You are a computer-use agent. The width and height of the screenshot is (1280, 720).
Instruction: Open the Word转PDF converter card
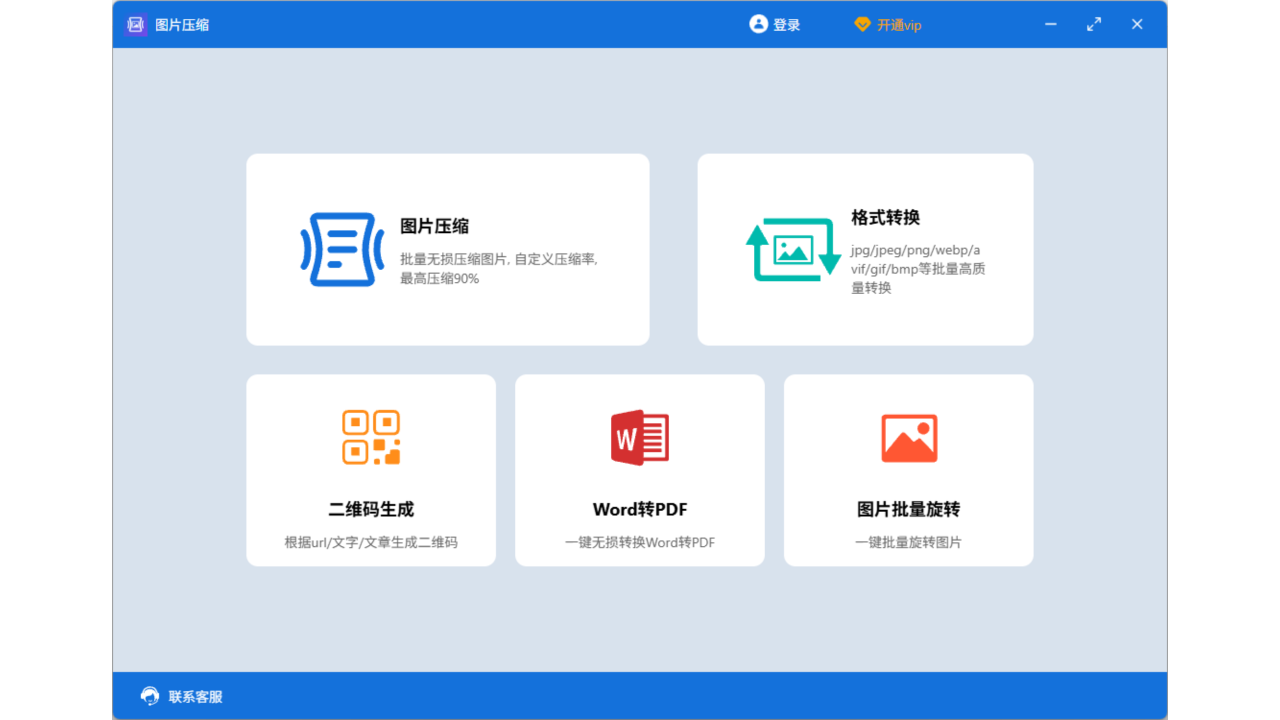[x=639, y=470]
